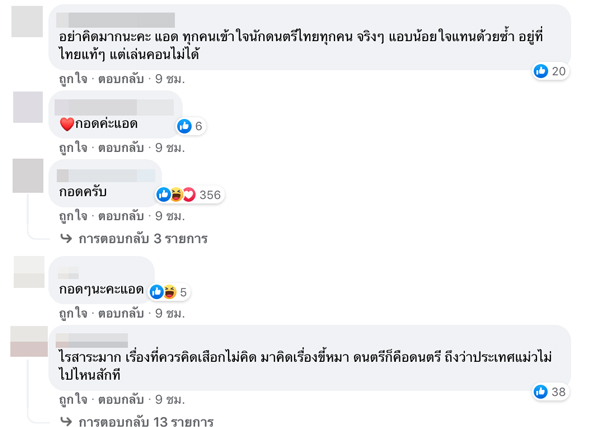The image size is (600, 427).
Task: Click reply arrow icon beside "การตอบกลับ 3 รายการ"
Action: pyautogui.click(x=66, y=239)
